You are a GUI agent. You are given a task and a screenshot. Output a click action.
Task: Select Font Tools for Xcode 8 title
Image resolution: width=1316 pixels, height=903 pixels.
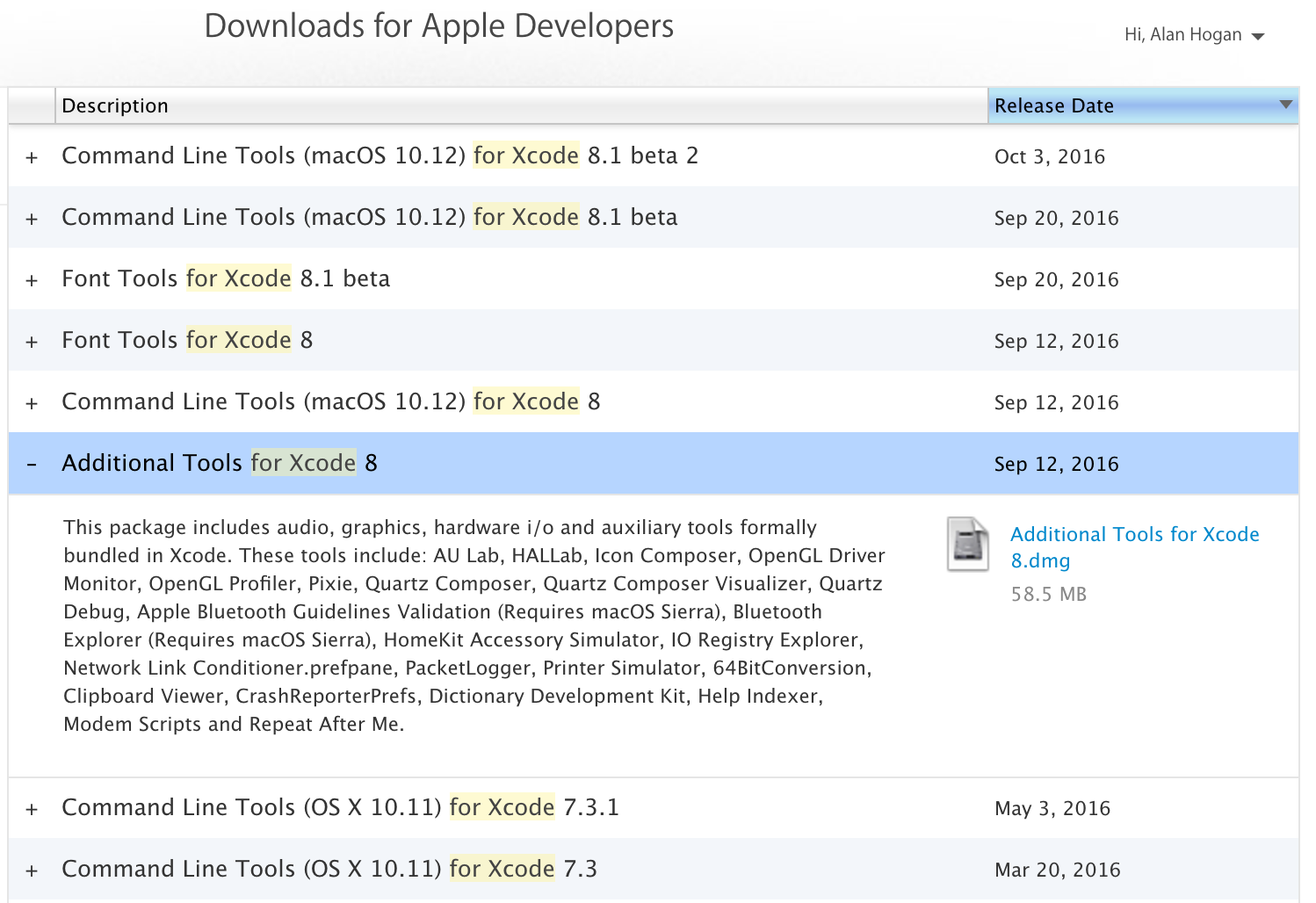click(x=187, y=340)
